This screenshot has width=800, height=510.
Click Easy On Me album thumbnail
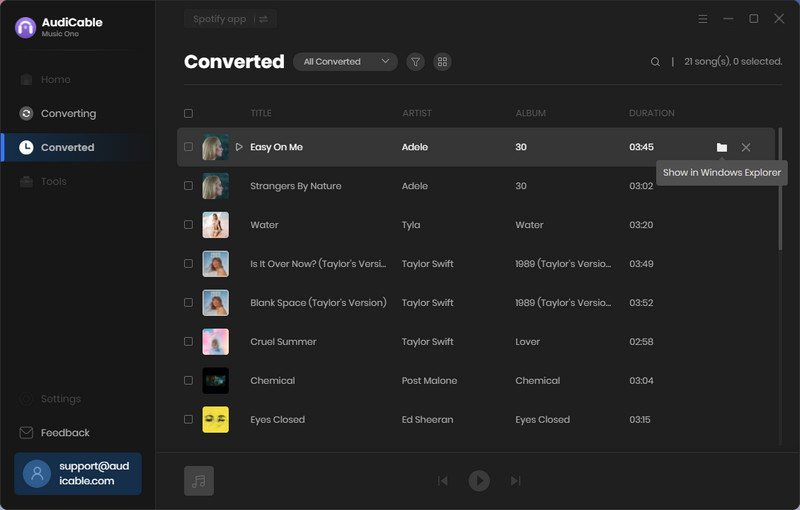point(215,147)
